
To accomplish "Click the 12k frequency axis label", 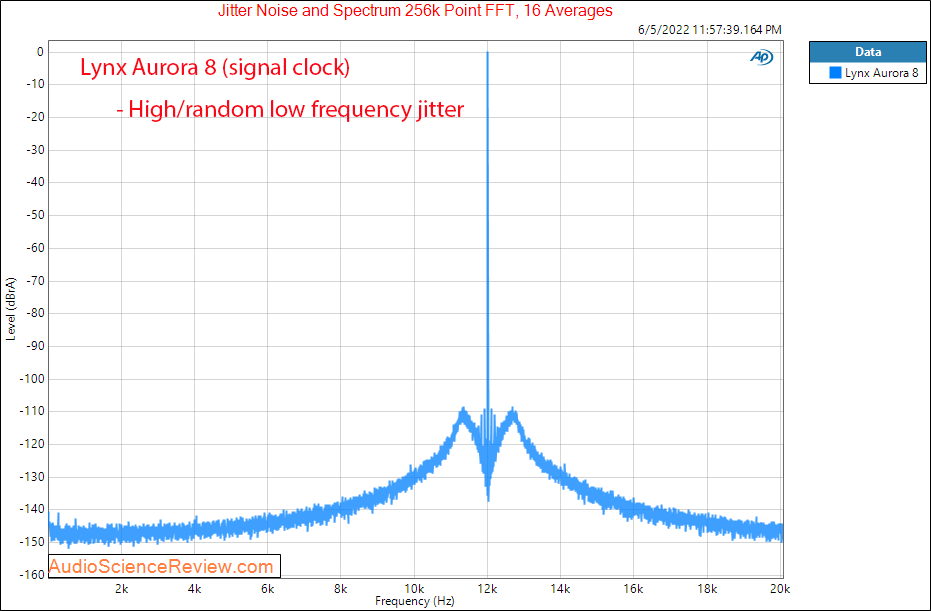I will coord(487,588).
